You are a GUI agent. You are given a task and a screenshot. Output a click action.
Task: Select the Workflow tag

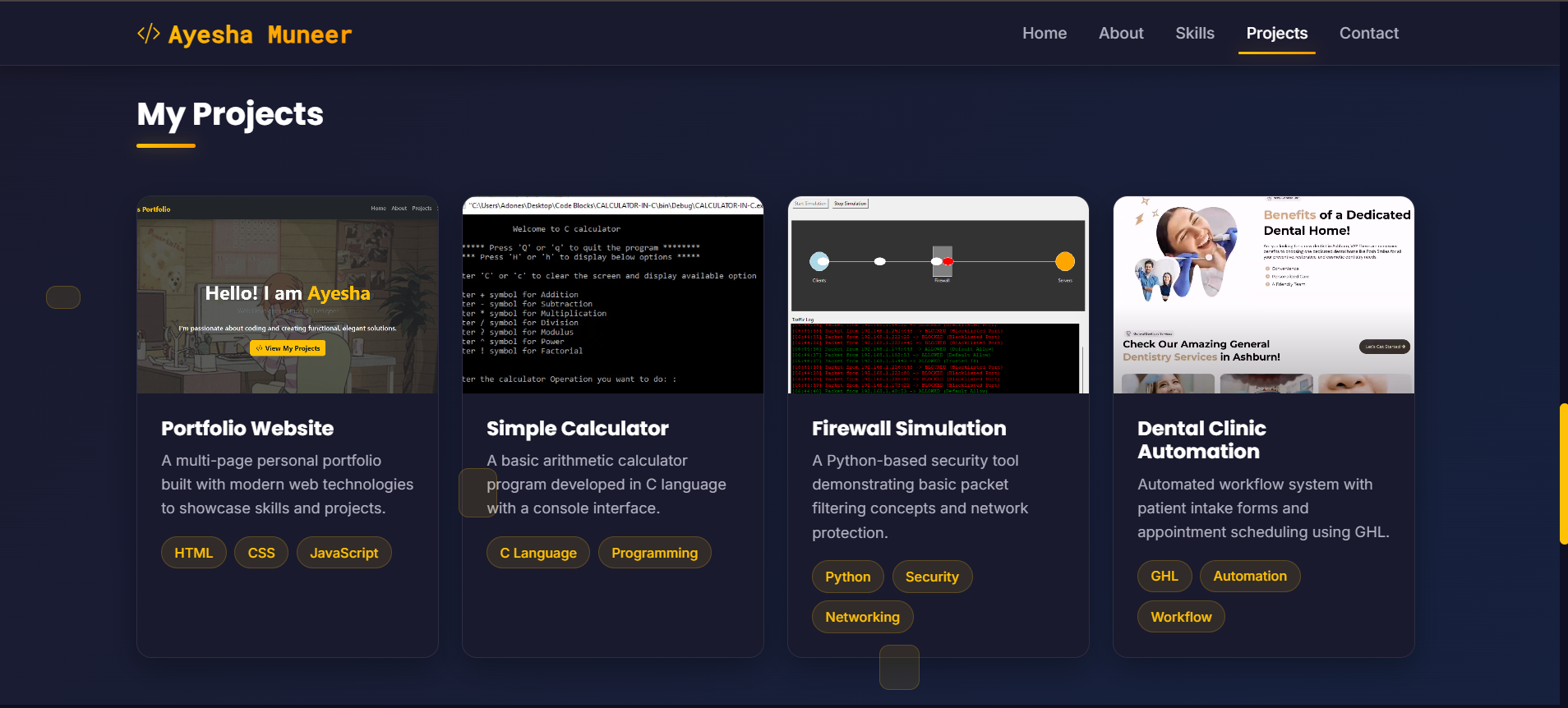pyautogui.click(x=1181, y=617)
